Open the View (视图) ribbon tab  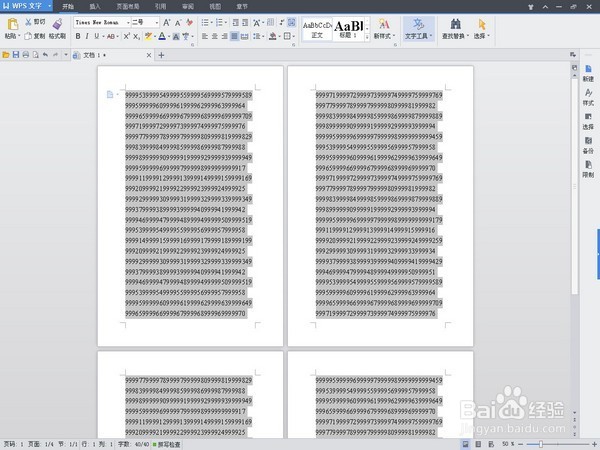pyautogui.click(x=215, y=7)
